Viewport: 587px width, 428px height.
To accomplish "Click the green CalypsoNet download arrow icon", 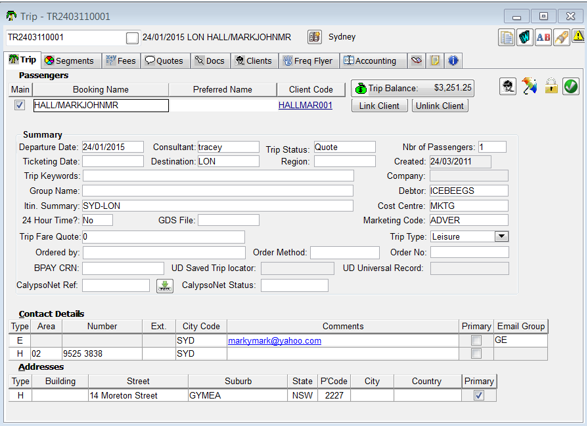I will click(165, 286).
